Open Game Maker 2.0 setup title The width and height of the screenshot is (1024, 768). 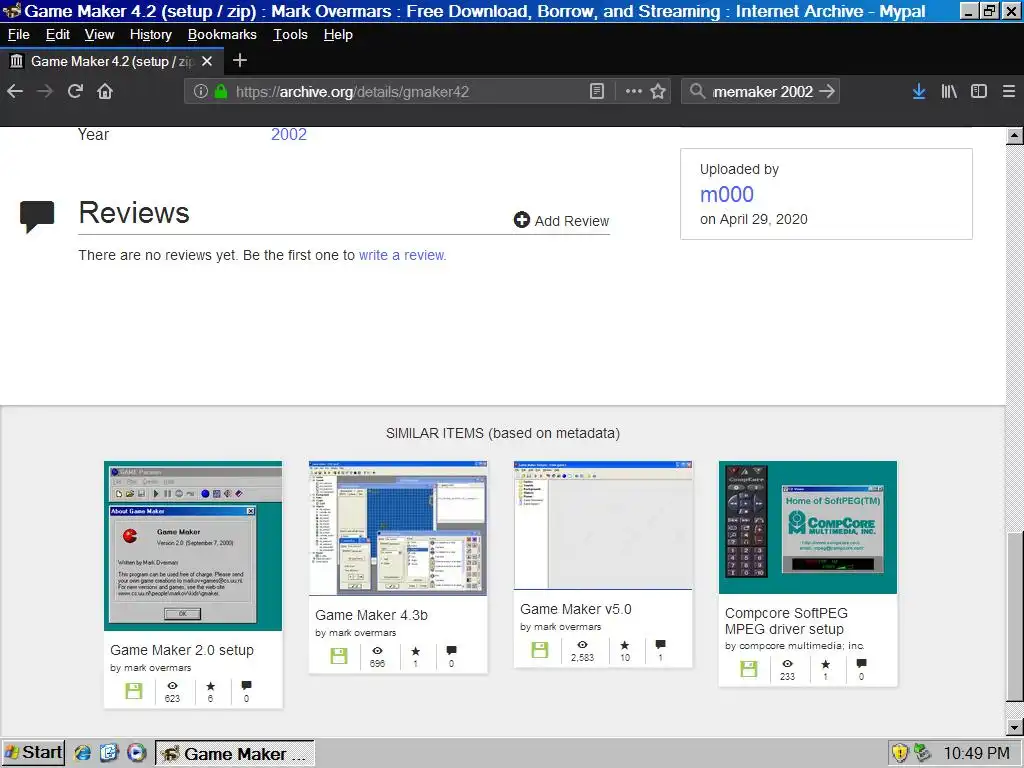click(182, 650)
